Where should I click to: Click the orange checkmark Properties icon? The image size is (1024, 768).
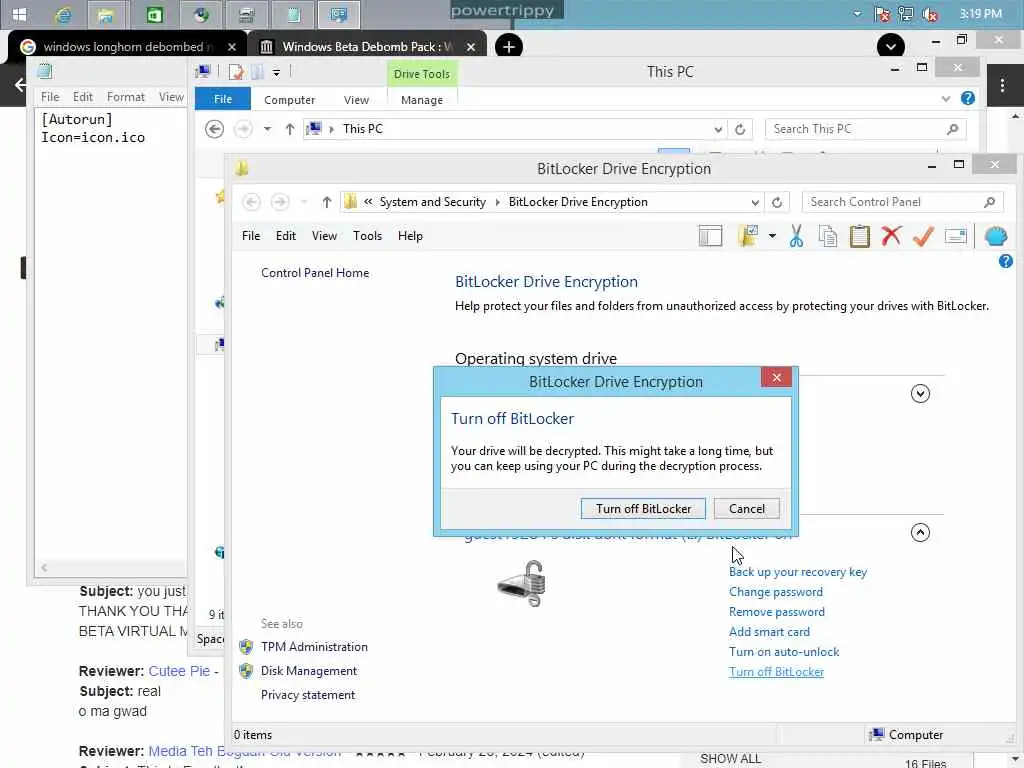click(x=923, y=236)
